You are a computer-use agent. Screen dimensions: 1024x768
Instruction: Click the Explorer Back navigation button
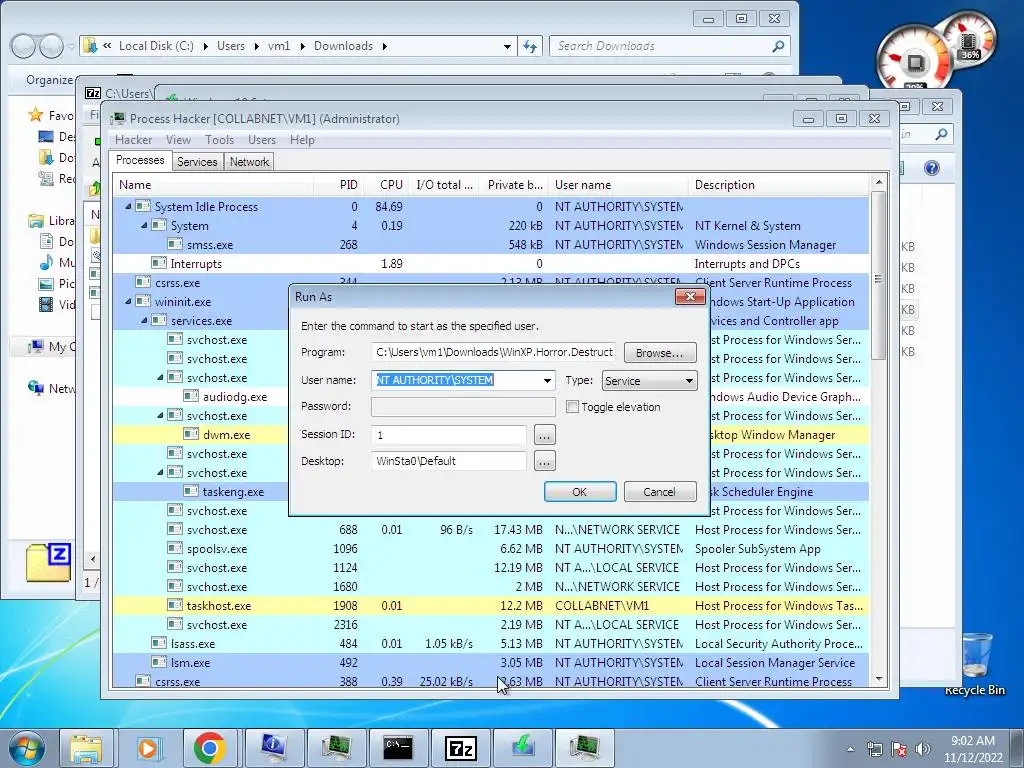pyautogui.click(x=24, y=46)
